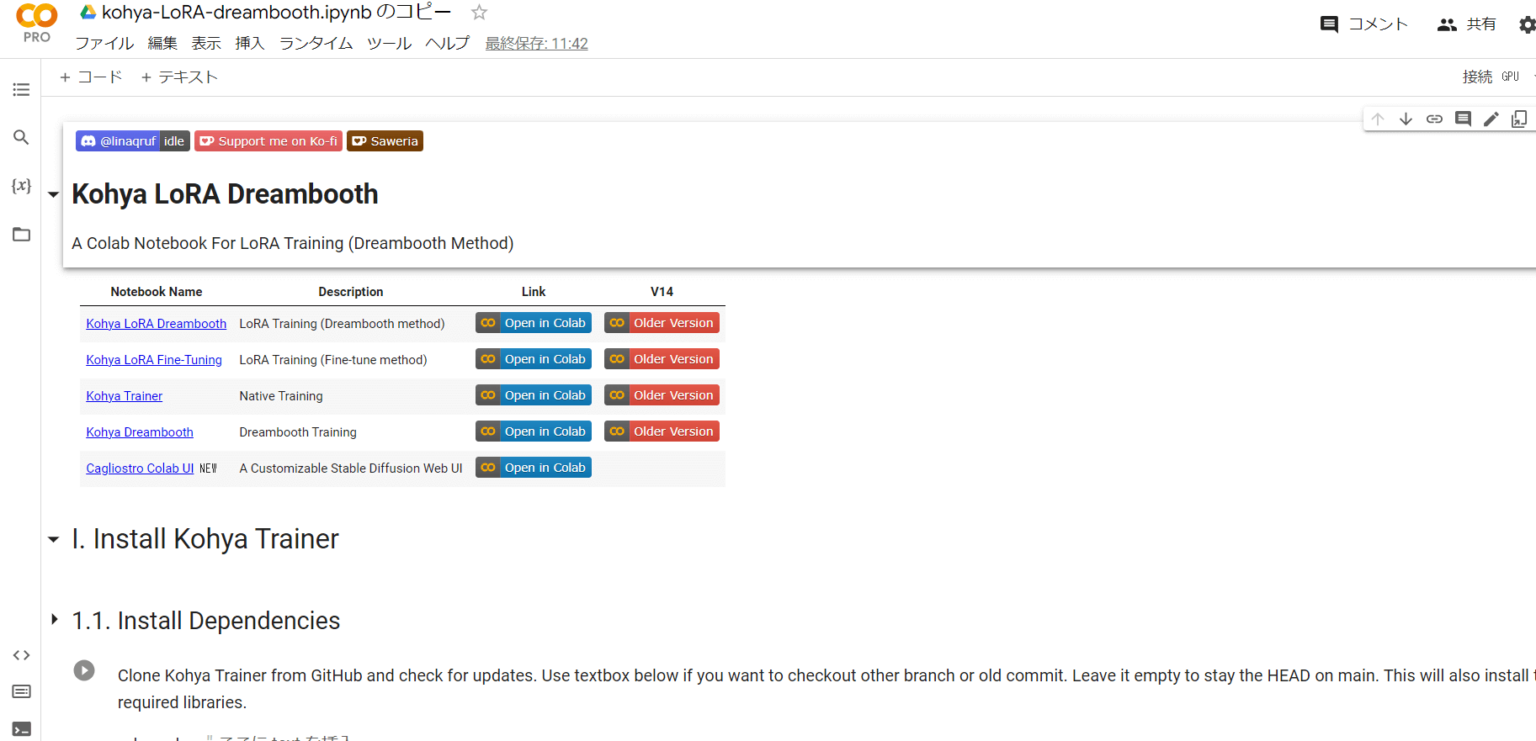Add a new code cell with + コード
1536x741 pixels.
coord(91,77)
